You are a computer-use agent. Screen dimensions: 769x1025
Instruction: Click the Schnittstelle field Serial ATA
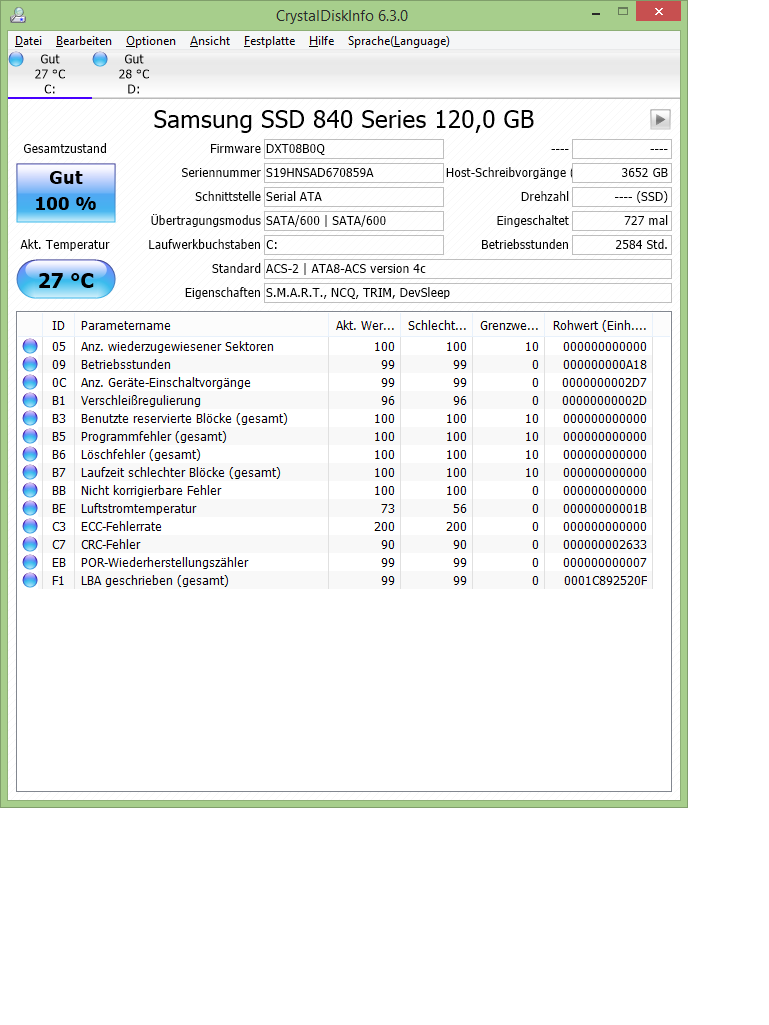(x=354, y=197)
